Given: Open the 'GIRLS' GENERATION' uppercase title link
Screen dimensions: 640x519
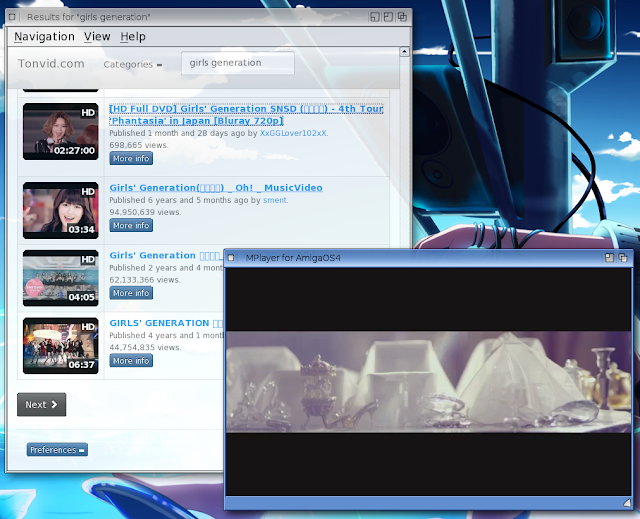Looking at the screenshot, I should 166,323.
